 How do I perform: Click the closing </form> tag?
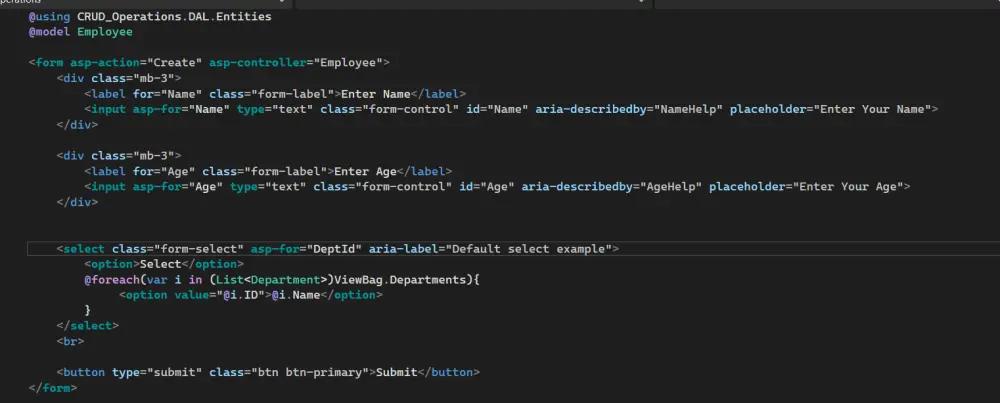point(53,387)
